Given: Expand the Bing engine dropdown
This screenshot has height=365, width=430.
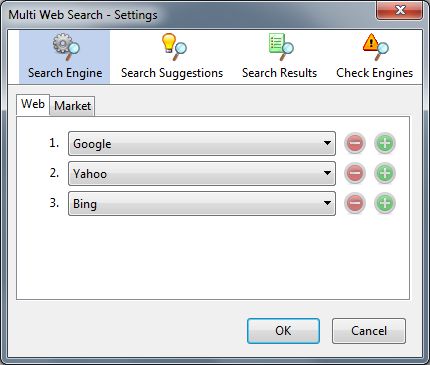Looking at the screenshot, I should coord(202,203).
